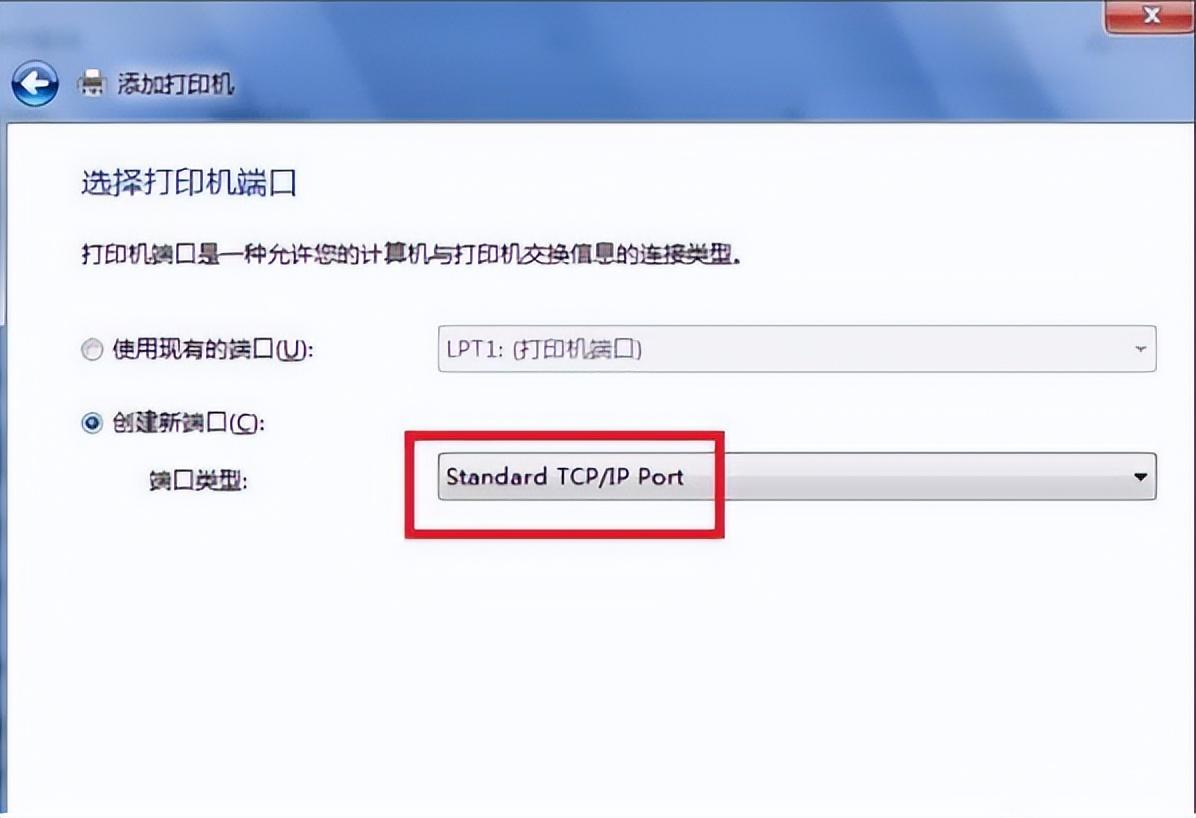The width and height of the screenshot is (1196, 818).
Task: Click the 创建新端口(C) label text
Action: point(188,422)
